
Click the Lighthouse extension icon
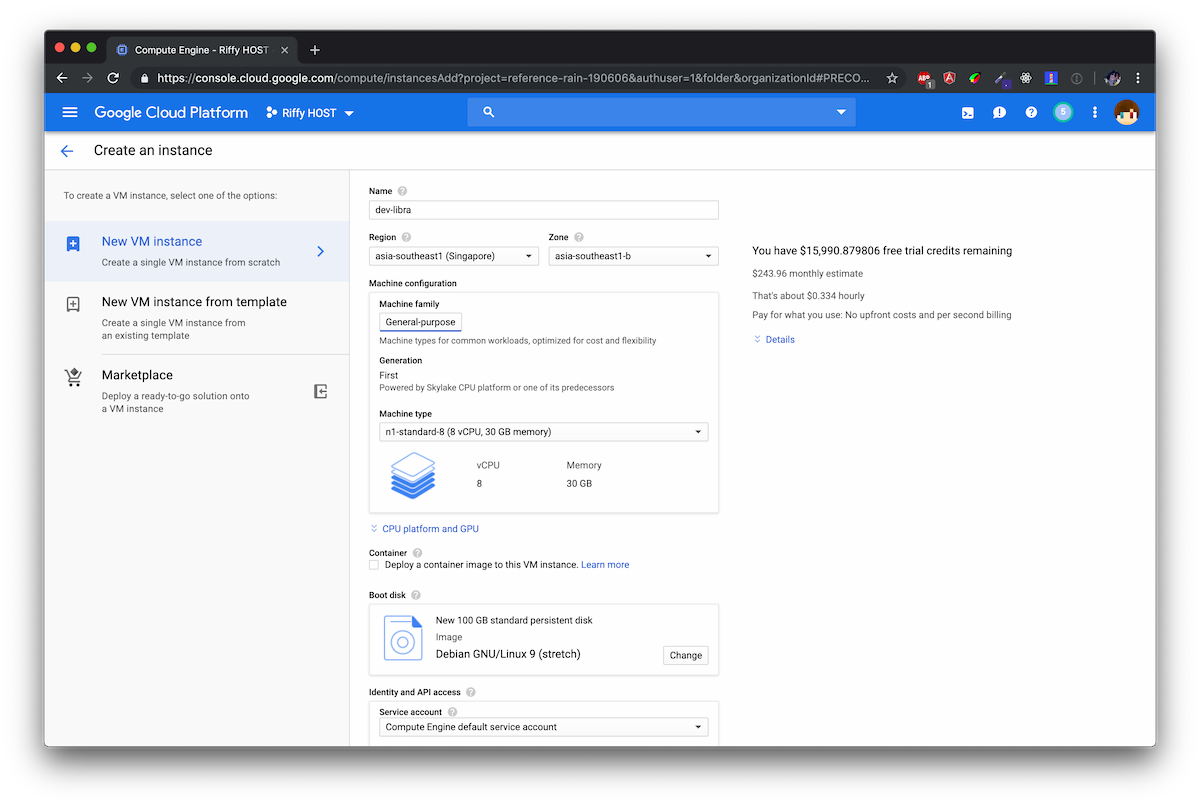click(1051, 78)
